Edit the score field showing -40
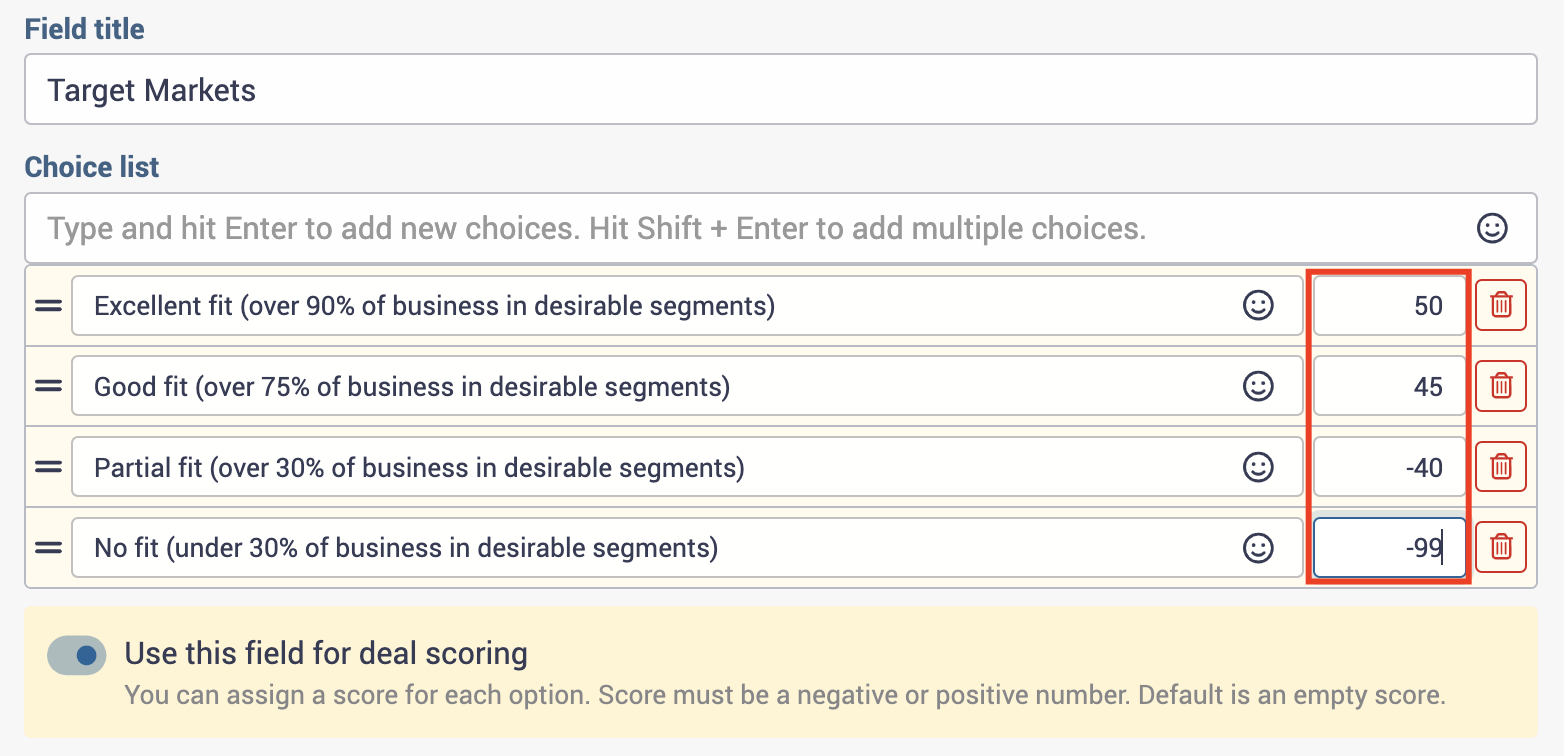The height and width of the screenshot is (756, 1564). click(1389, 467)
